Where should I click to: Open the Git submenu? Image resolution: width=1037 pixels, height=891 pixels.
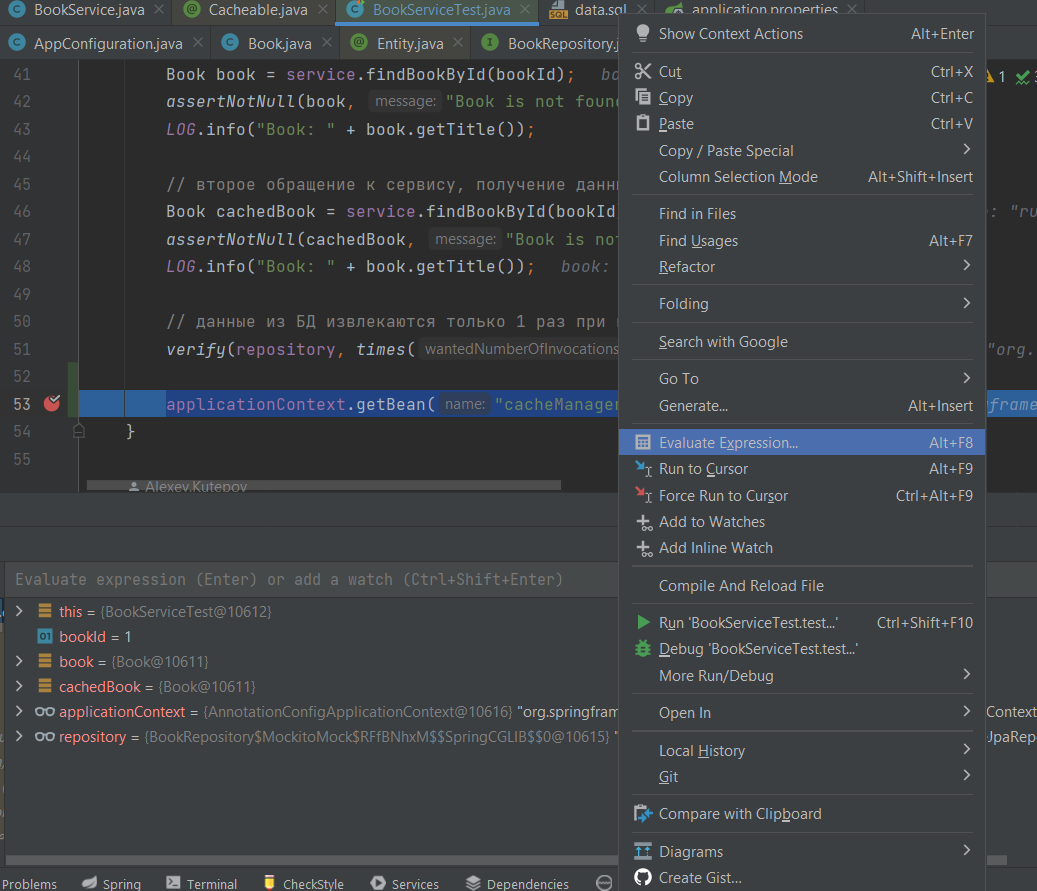(802, 777)
